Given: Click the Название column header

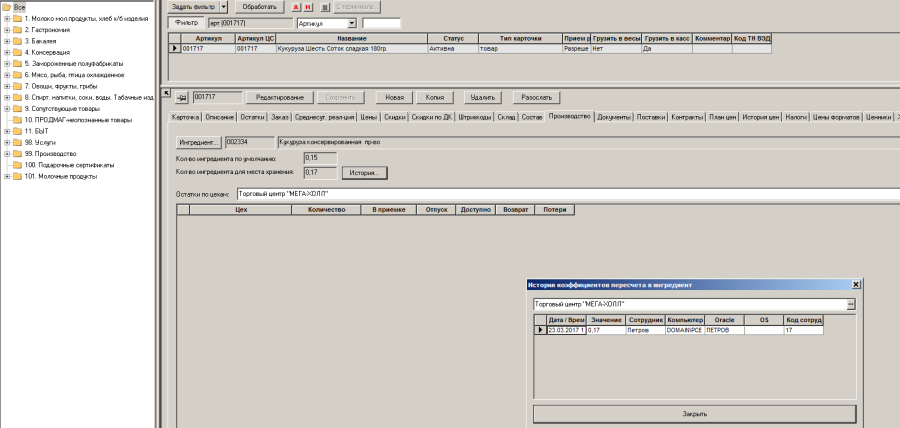Looking at the screenshot, I should click(x=351, y=38).
